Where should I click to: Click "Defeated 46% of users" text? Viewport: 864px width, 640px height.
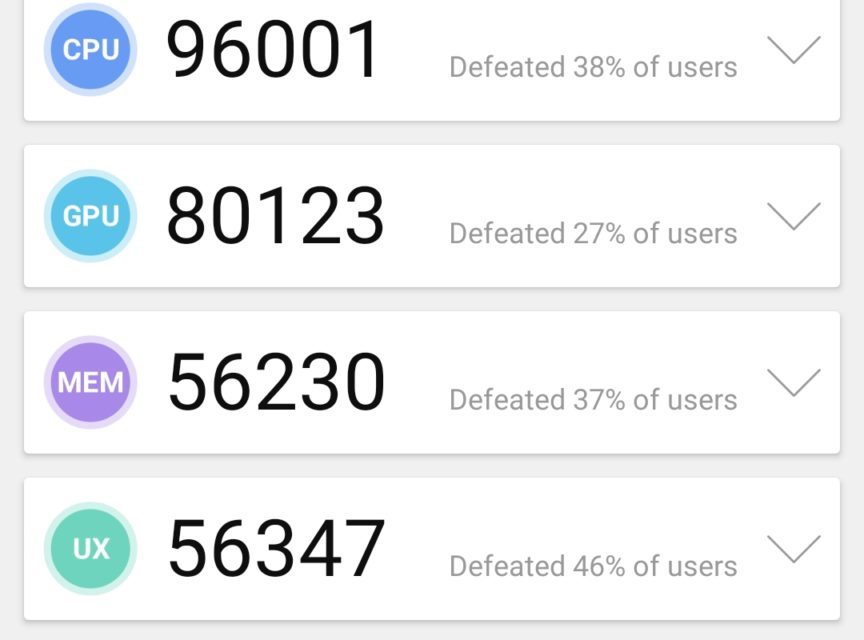pos(593,566)
